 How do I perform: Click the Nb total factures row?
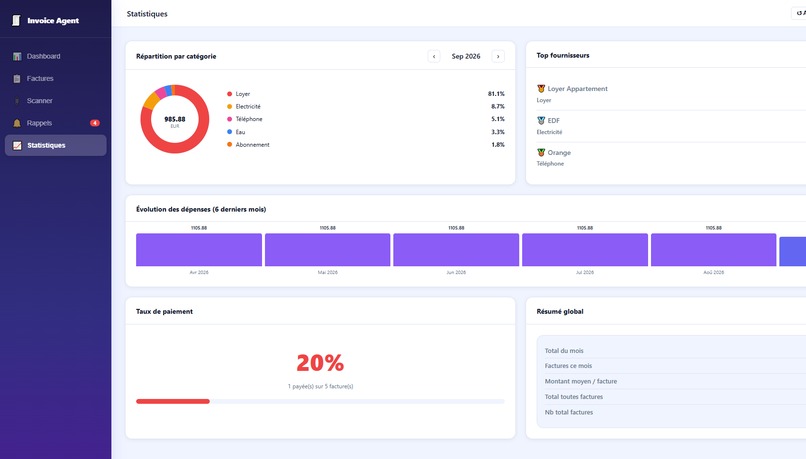point(675,412)
